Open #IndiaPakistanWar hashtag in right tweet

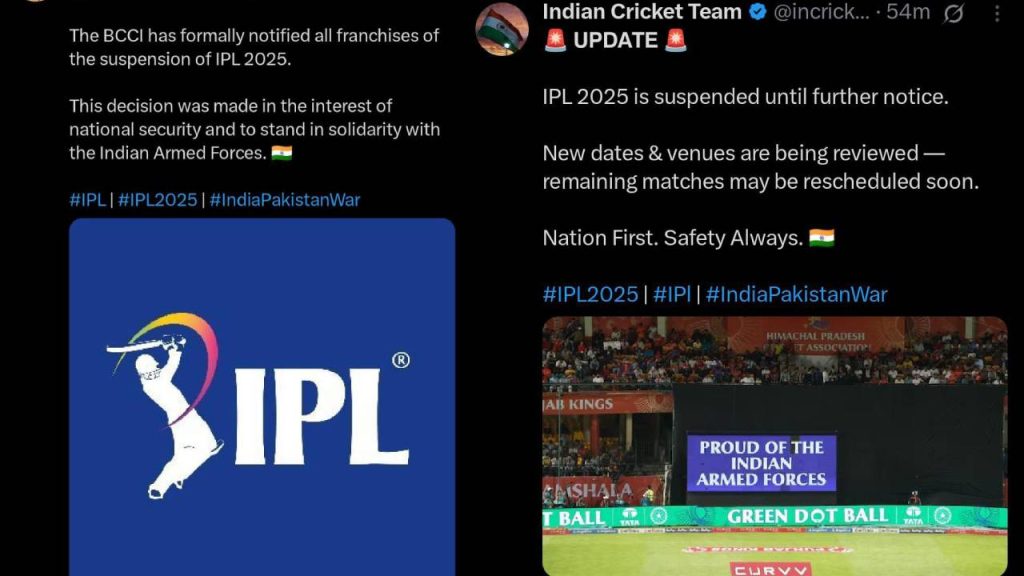coord(797,295)
